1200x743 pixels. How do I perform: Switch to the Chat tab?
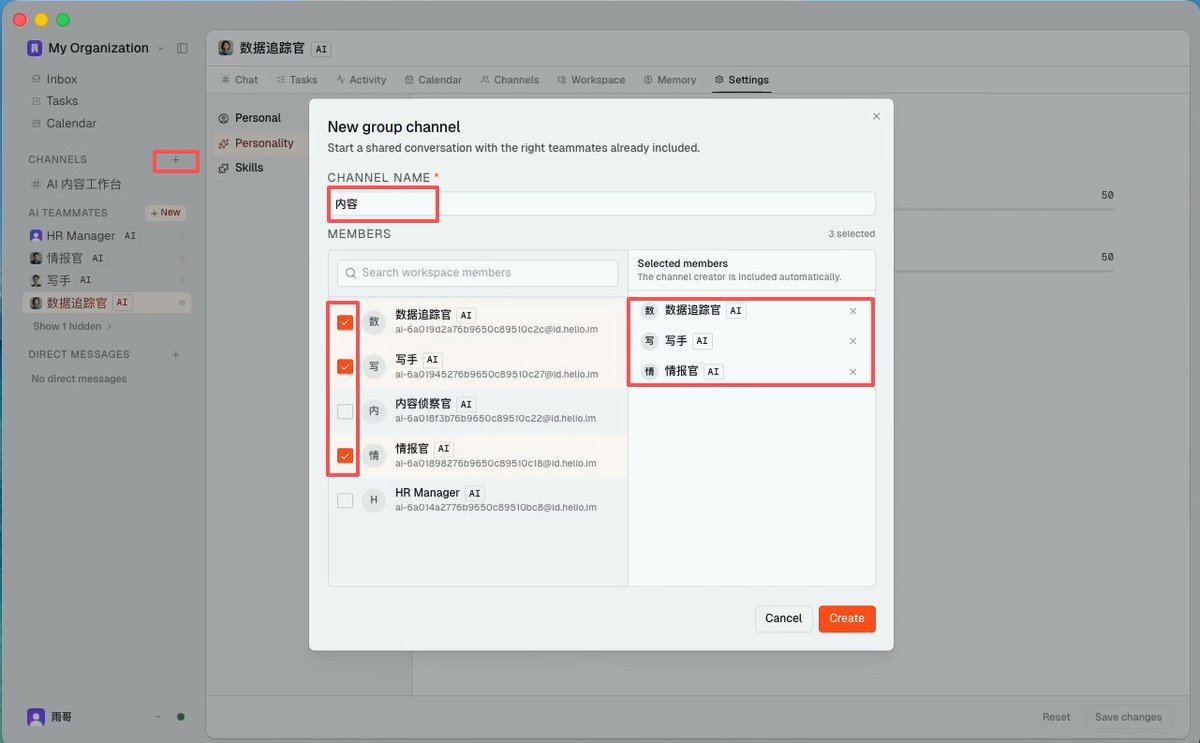click(239, 80)
